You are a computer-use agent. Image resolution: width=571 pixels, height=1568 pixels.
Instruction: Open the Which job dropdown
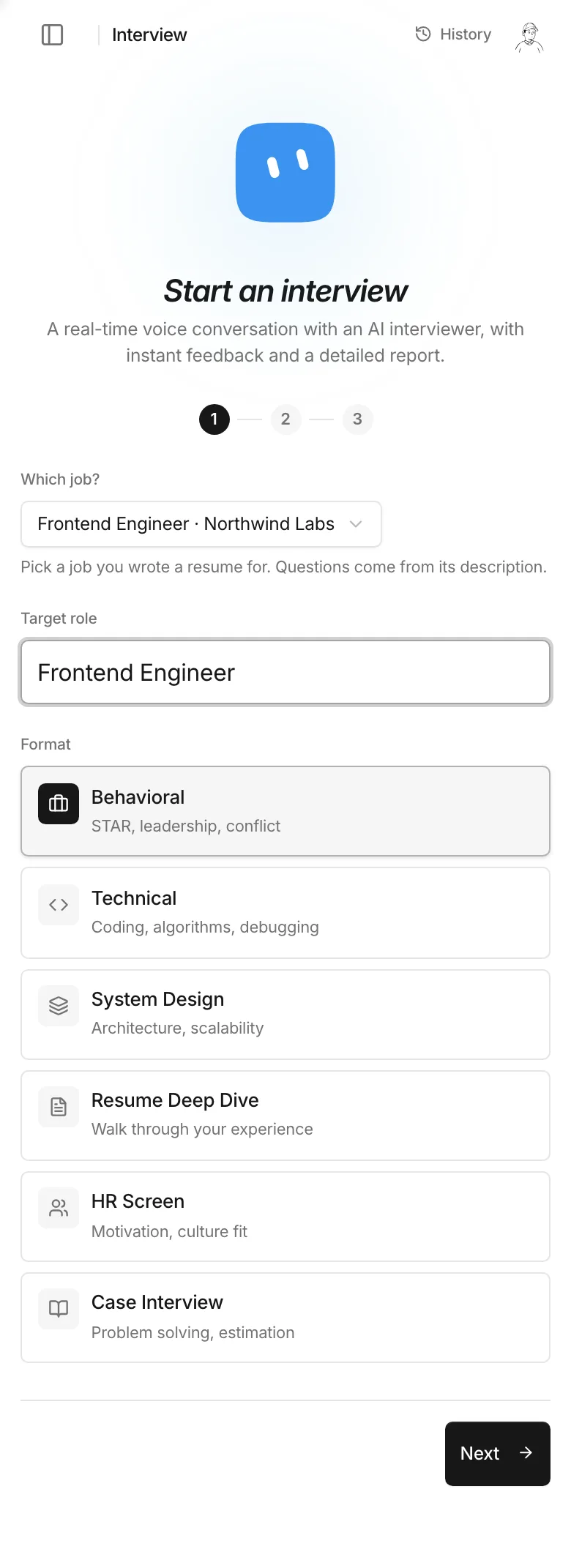tap(201, 524)
